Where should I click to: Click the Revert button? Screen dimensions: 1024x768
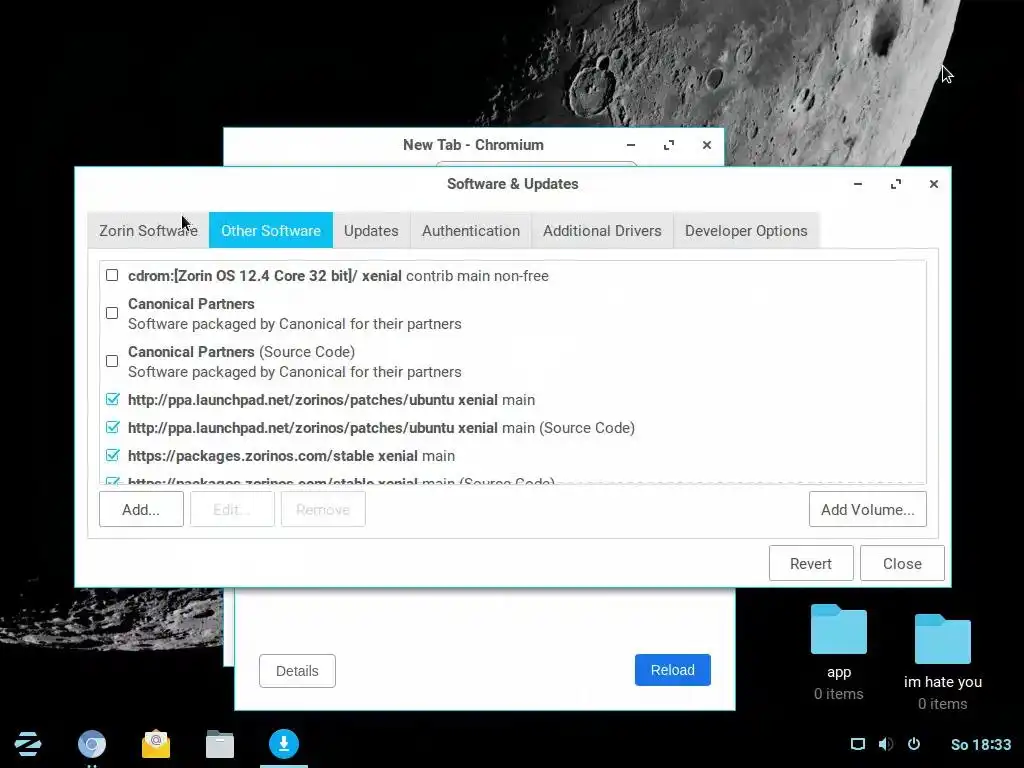[810, 564]
